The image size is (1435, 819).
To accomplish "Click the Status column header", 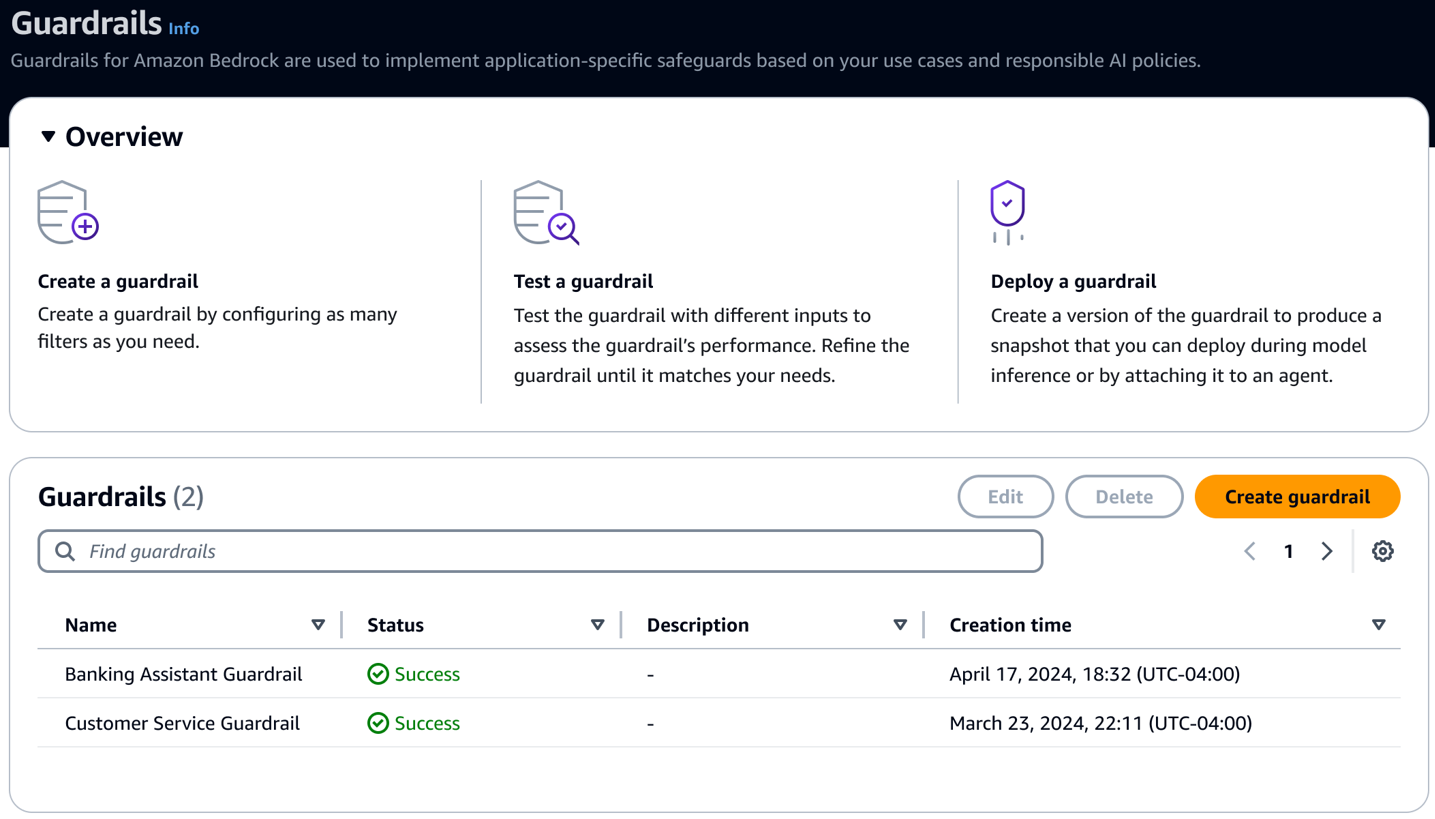I will (395, 625).
